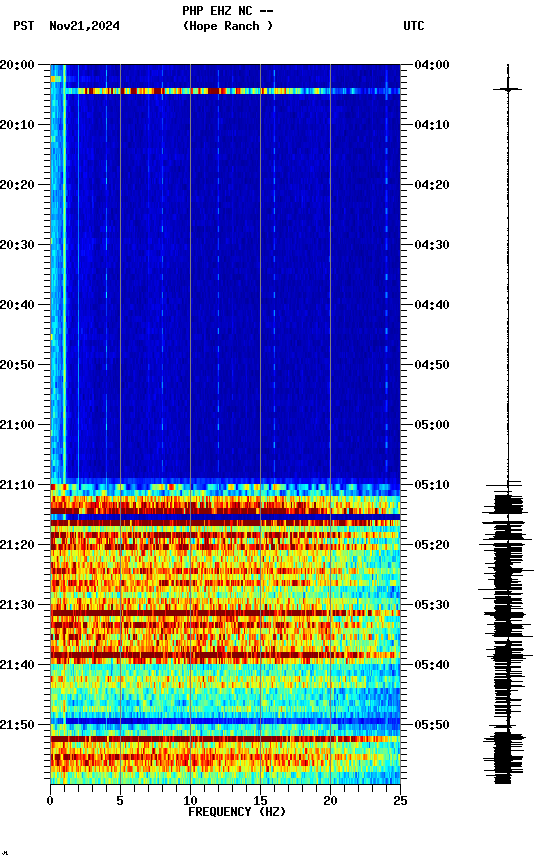Click the PST timezone label
Viewport: 552px width, 864px height.
[24, 26]
